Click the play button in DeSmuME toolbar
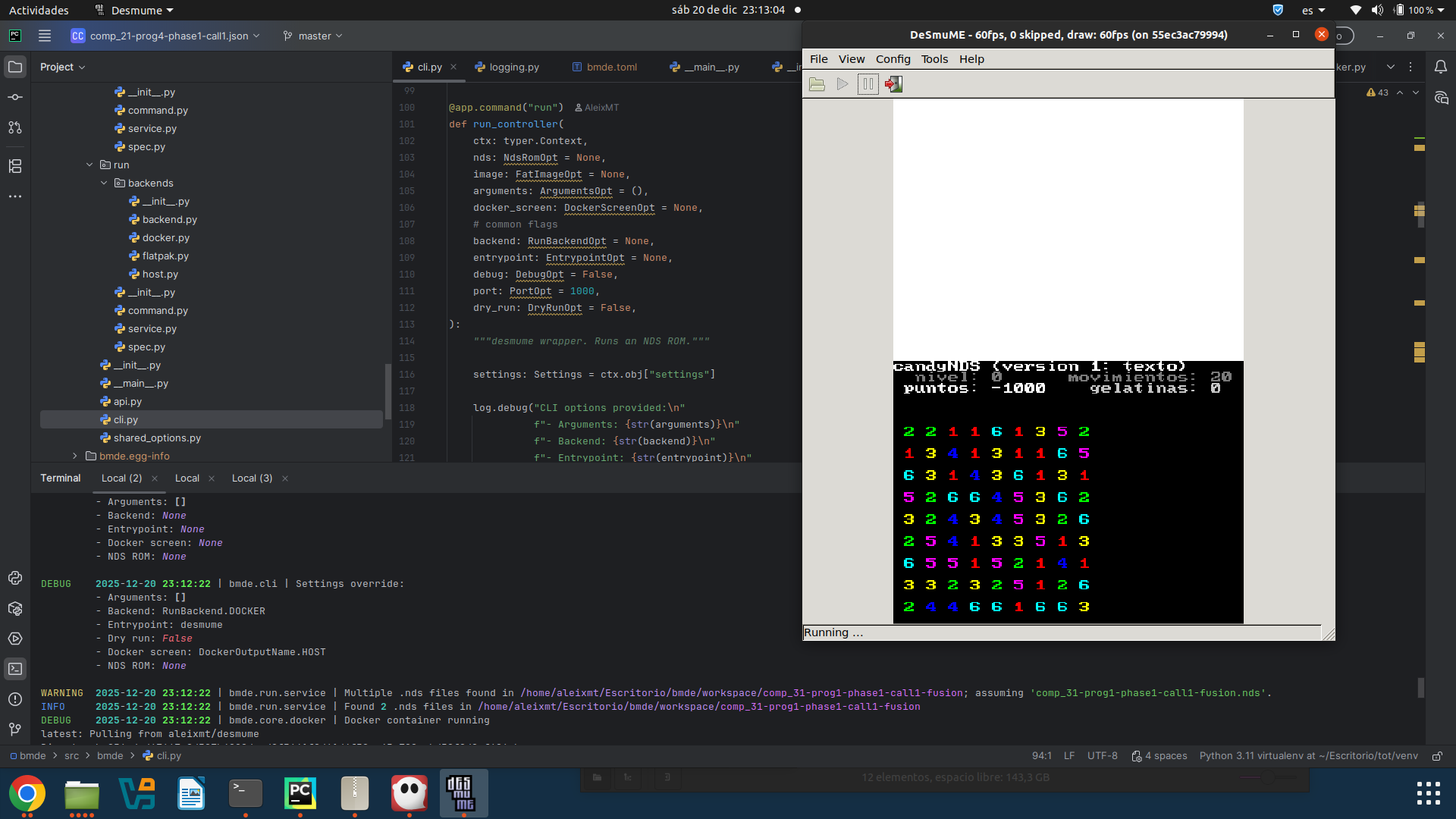 [x=843, y=84]
